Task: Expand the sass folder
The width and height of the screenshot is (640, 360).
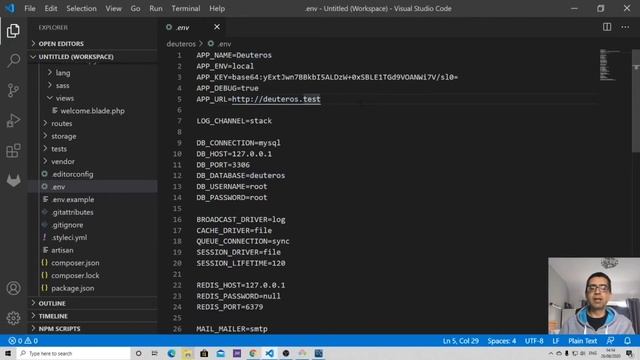Action: (x=93, y=85)
